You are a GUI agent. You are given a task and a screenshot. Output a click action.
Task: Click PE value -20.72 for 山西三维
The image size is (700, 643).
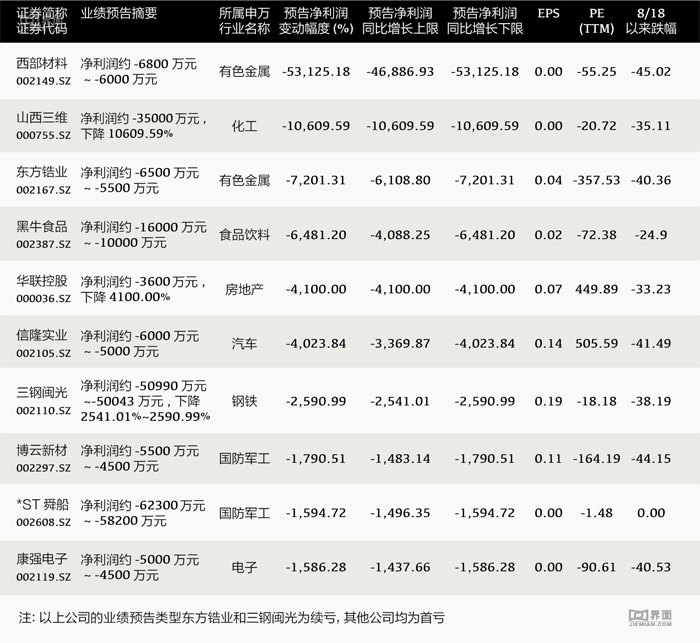pos(596,126)
